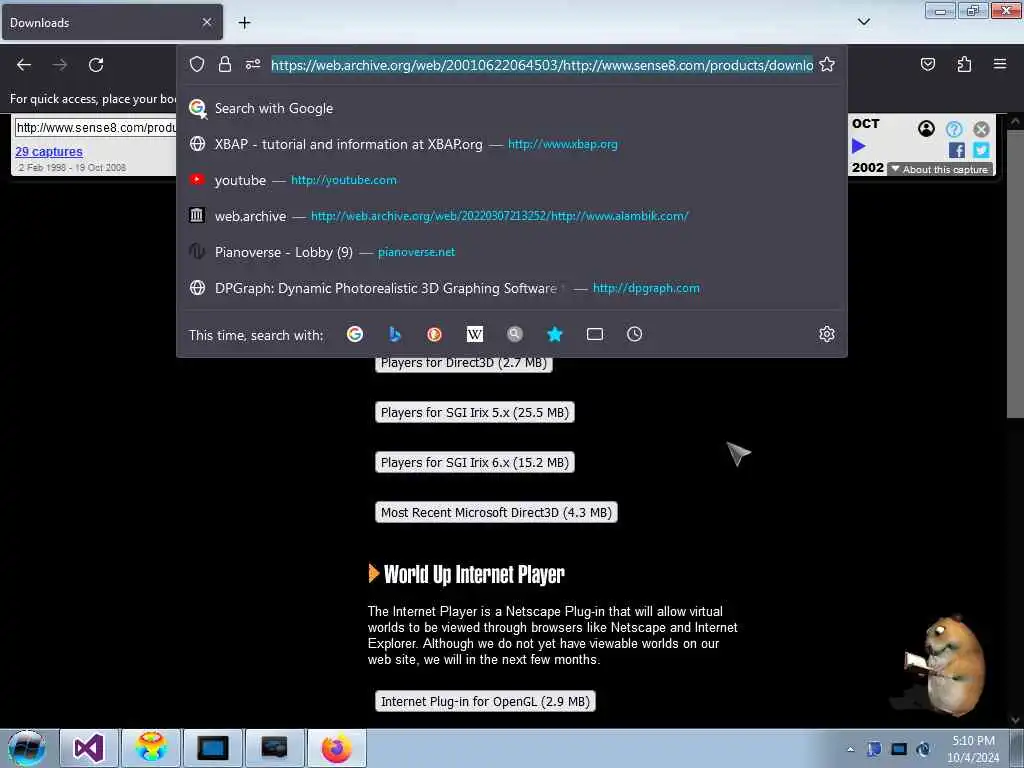Open a new tab with the plus button
This screenshot has height=768, width=1024.
244,23
